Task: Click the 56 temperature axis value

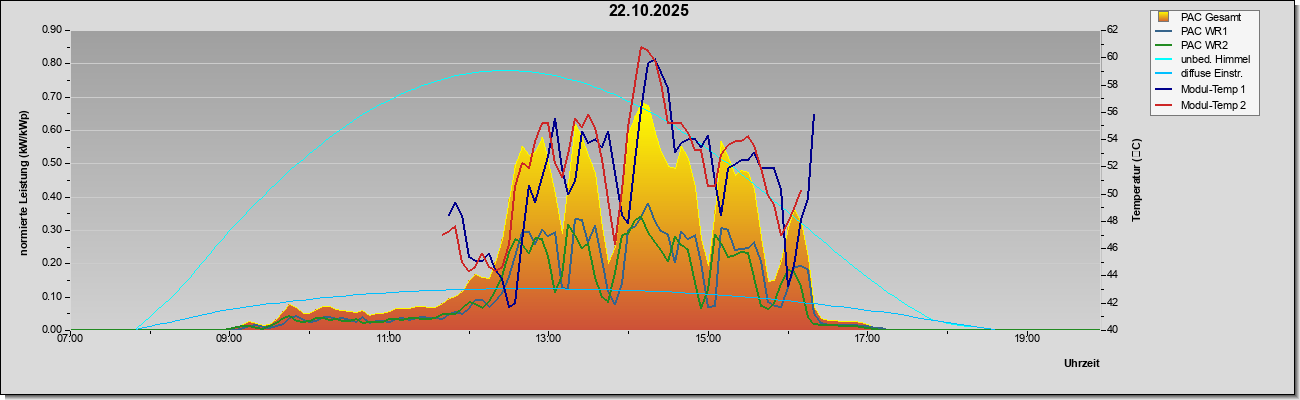Action: 1112,112
